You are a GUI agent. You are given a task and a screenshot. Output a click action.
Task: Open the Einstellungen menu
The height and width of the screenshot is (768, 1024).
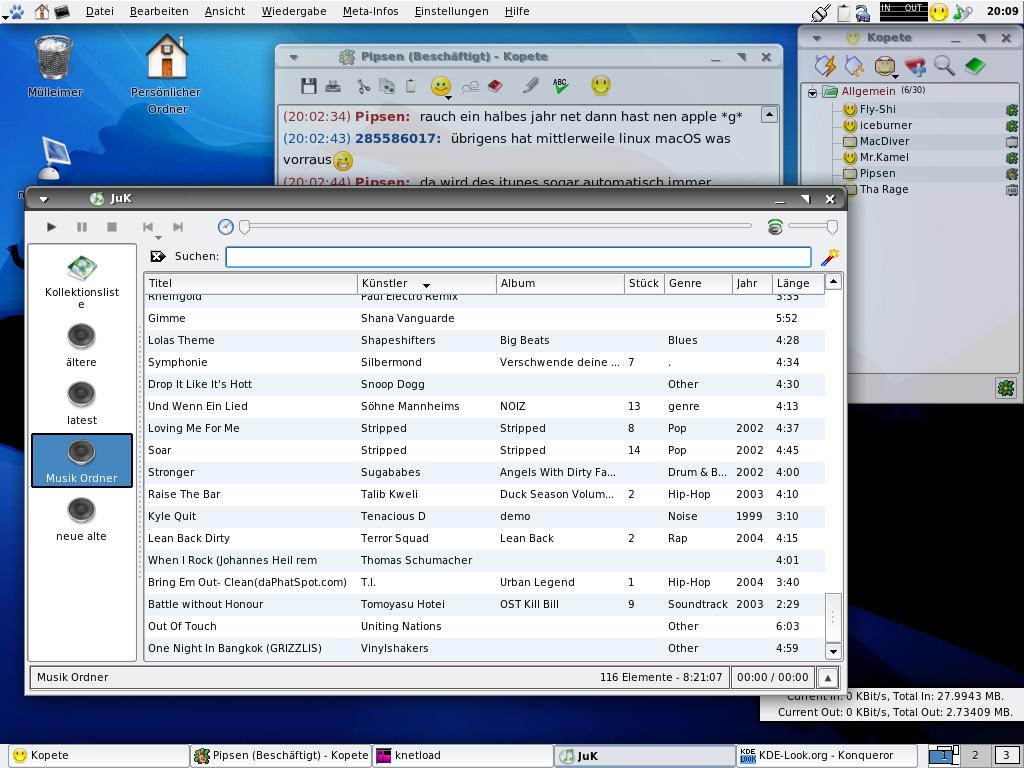451,11
